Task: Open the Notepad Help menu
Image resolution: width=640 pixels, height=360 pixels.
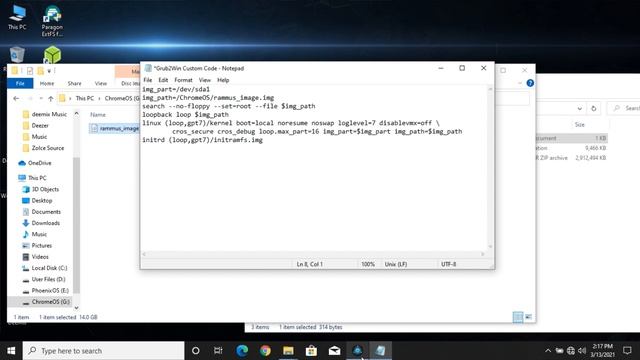Action: pyautogui.click(x=223, y=80)
